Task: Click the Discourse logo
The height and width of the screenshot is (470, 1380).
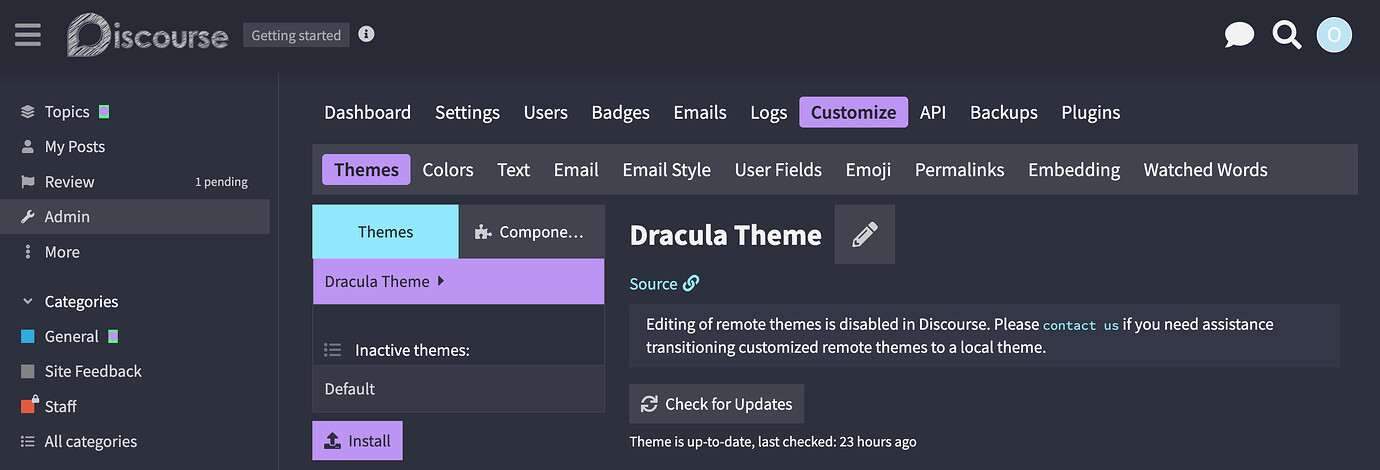Action: click(x=147, y=36)
